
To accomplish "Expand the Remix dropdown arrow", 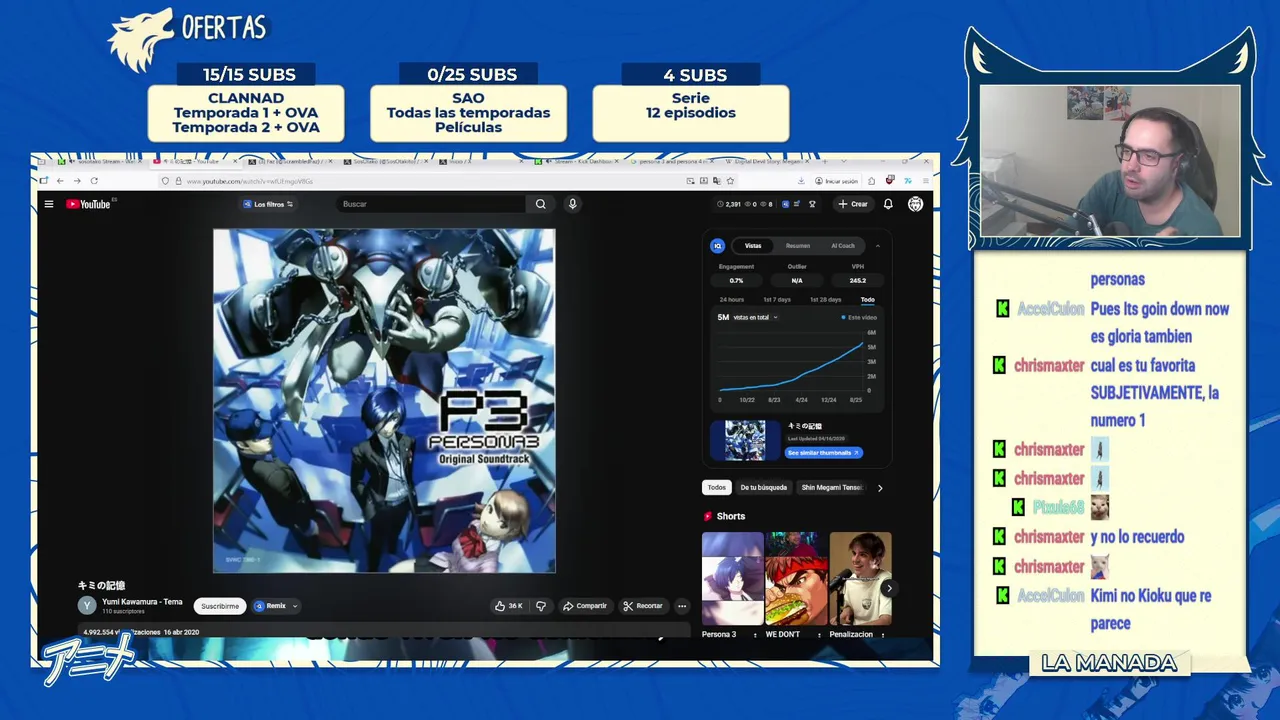I will point(295,606).
